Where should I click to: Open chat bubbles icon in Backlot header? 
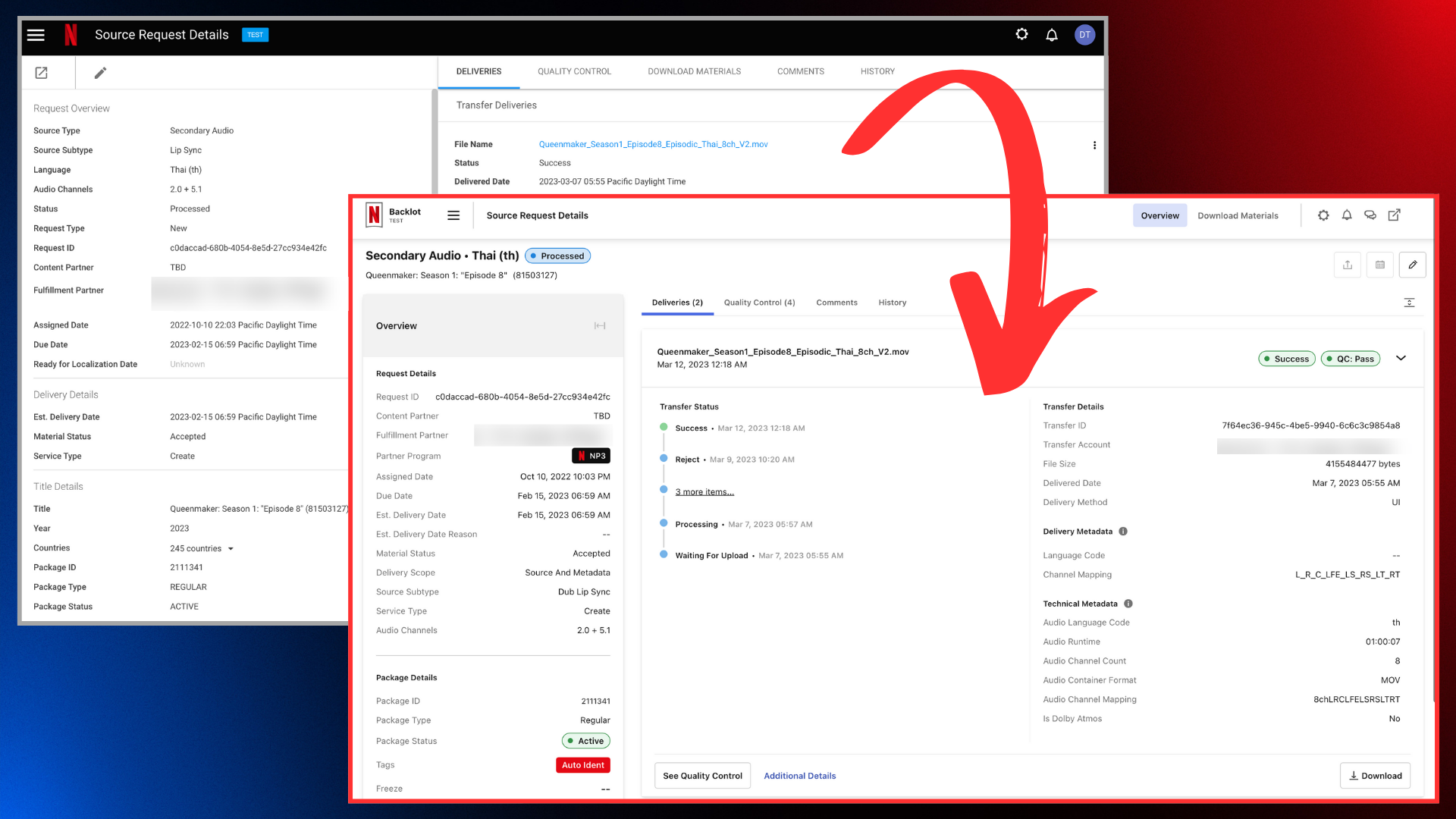coord(1370,215)
